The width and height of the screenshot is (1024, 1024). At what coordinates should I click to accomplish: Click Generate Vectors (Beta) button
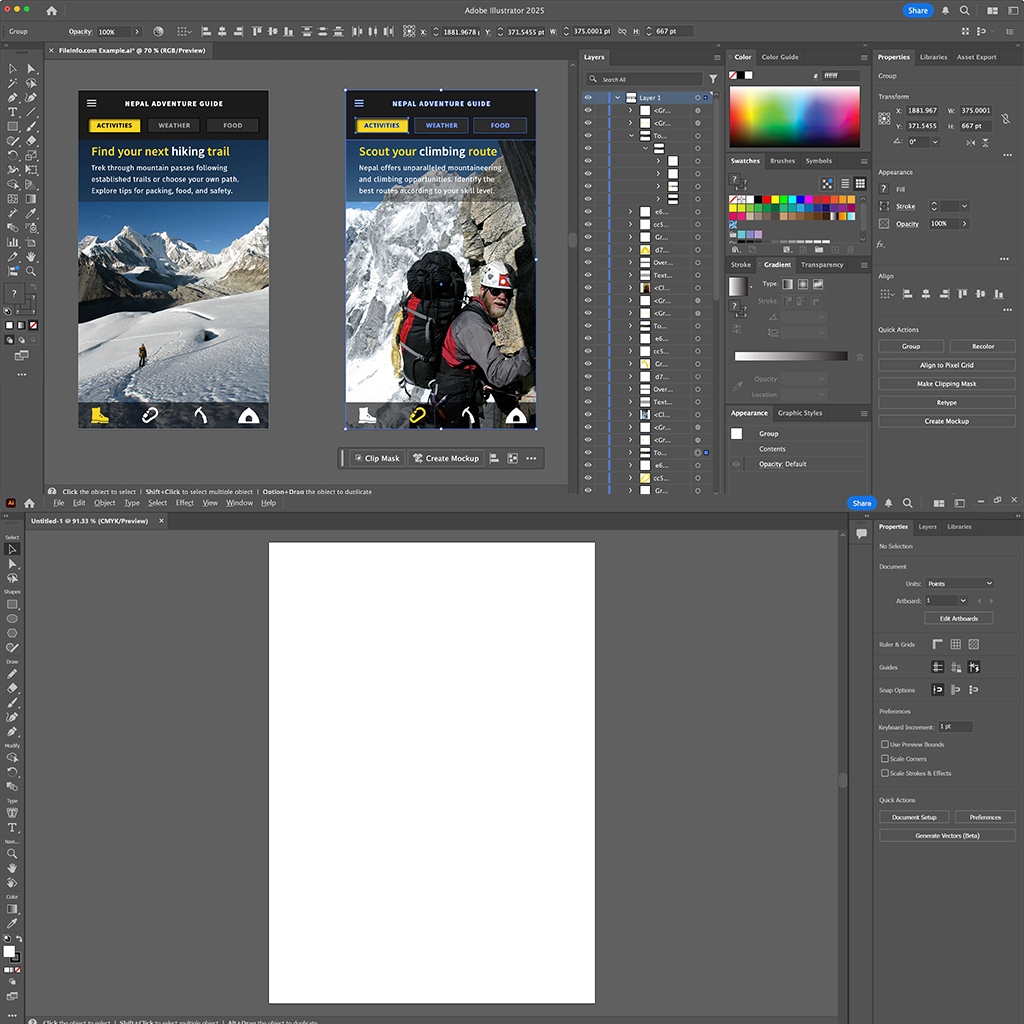(x=947, y=835)
